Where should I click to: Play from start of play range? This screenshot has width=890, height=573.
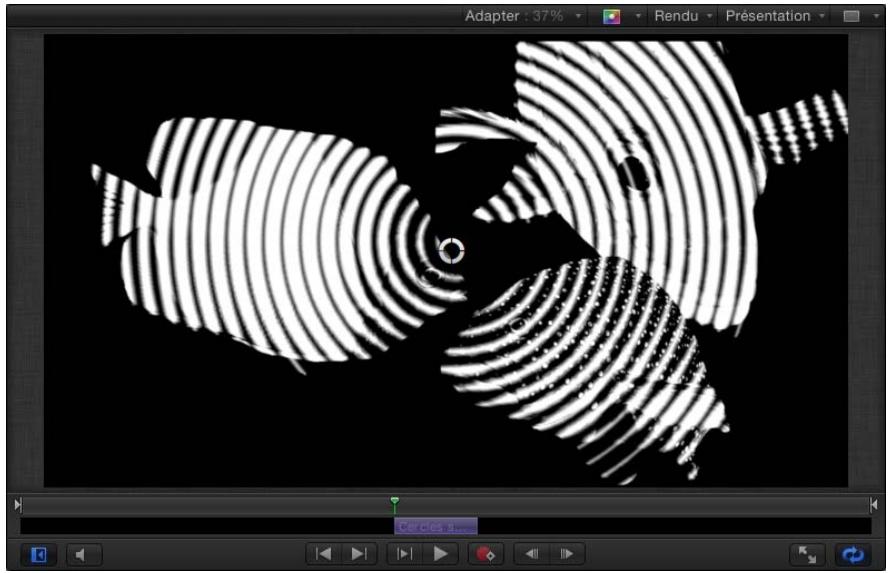[x=404, y=553]
